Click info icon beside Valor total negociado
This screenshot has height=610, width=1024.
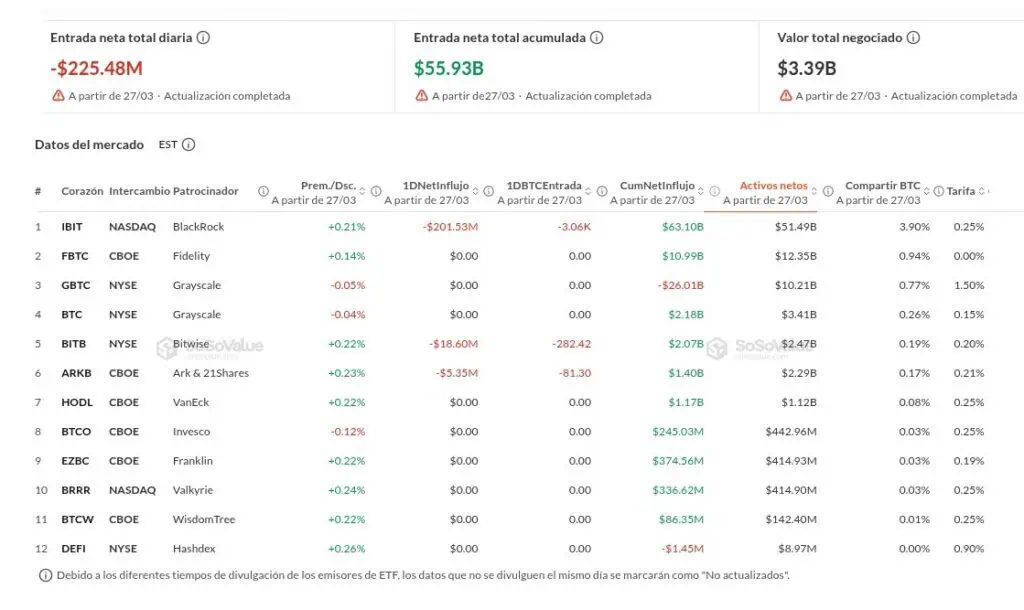913,38
